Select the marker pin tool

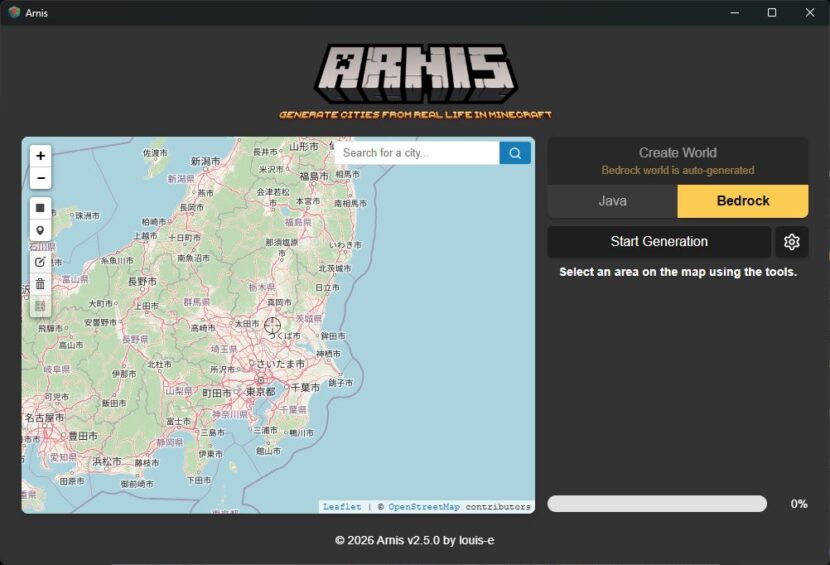(x=40, y=231)
